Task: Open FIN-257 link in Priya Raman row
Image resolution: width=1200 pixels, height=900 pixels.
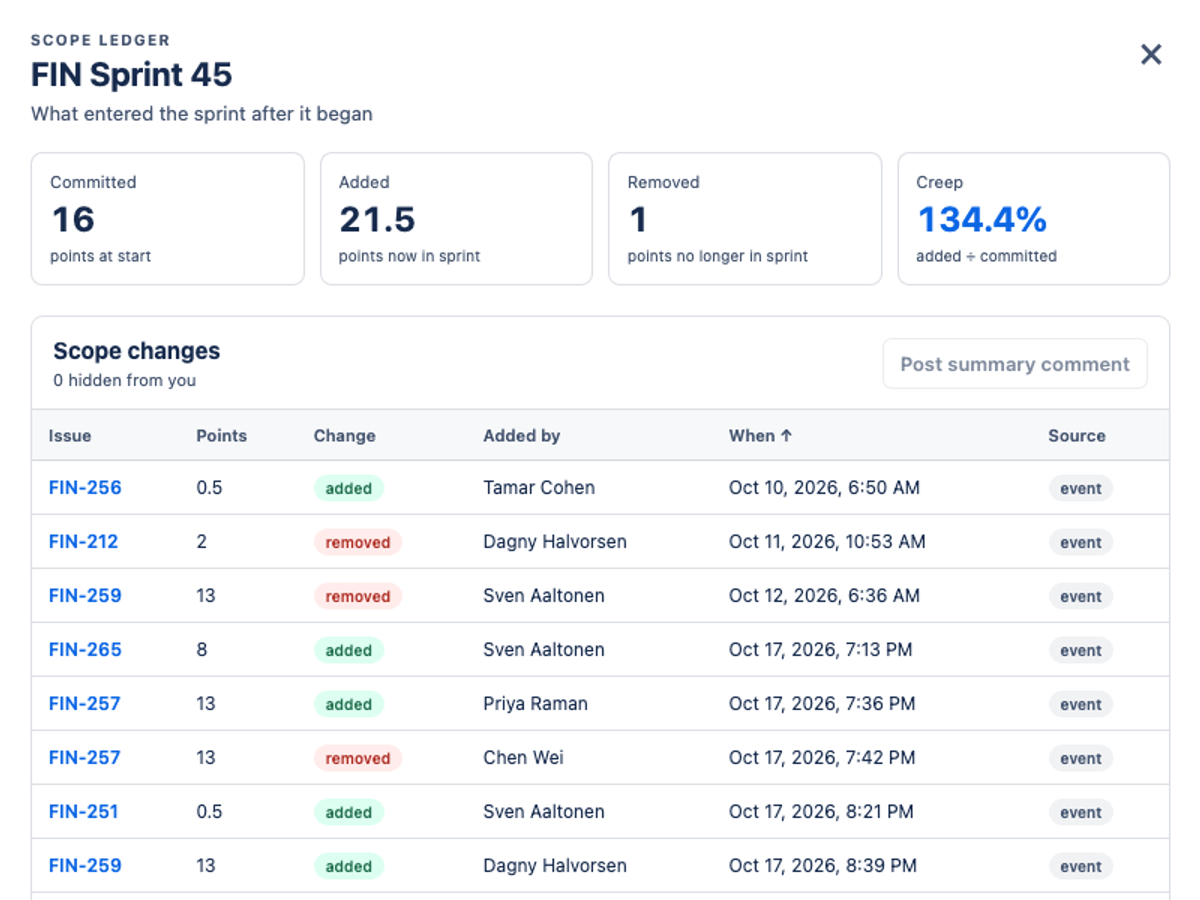Action: (x=85, y=704)
